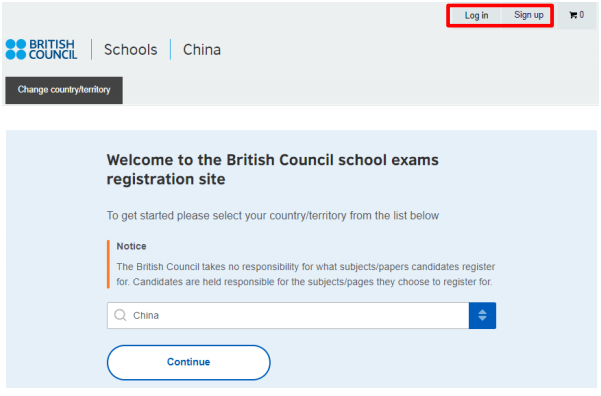This screenshot has width=601, height=396.
Task: Open the shopping cart icon
Action: pyautogui.click(x=573, y=15)
